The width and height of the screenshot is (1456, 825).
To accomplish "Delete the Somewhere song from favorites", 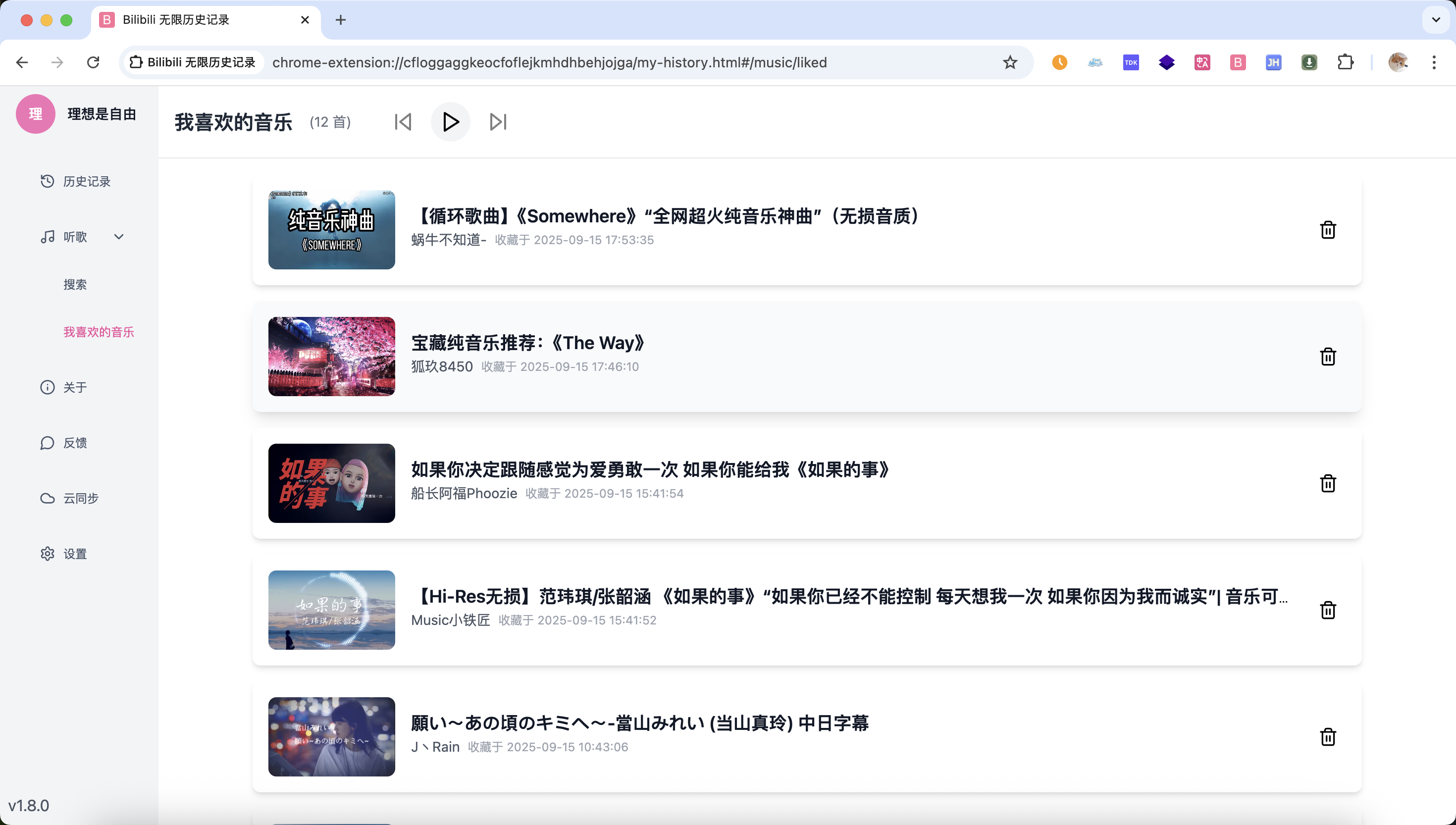I will 1327,229.
